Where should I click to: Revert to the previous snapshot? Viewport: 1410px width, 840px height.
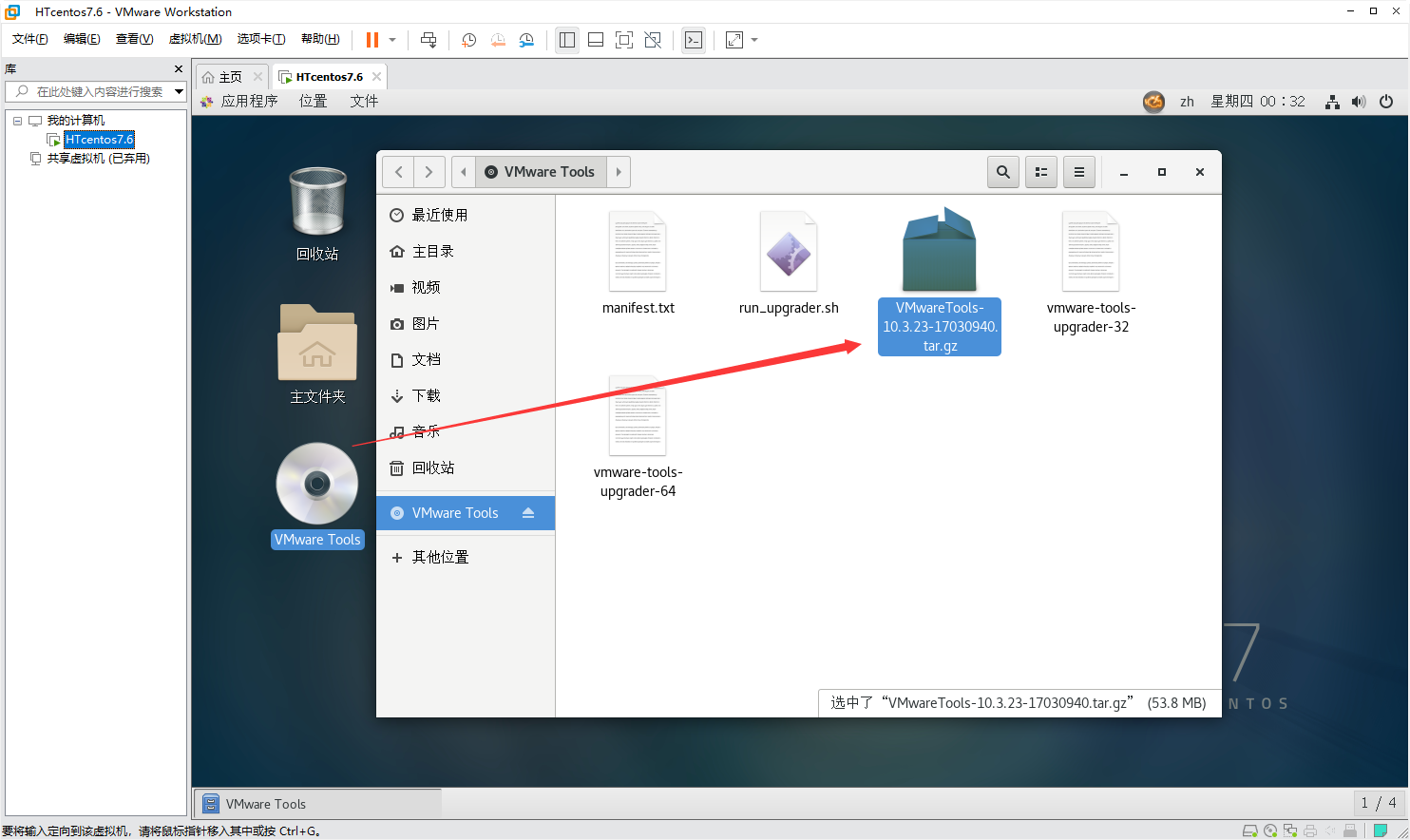click(498, 40)
